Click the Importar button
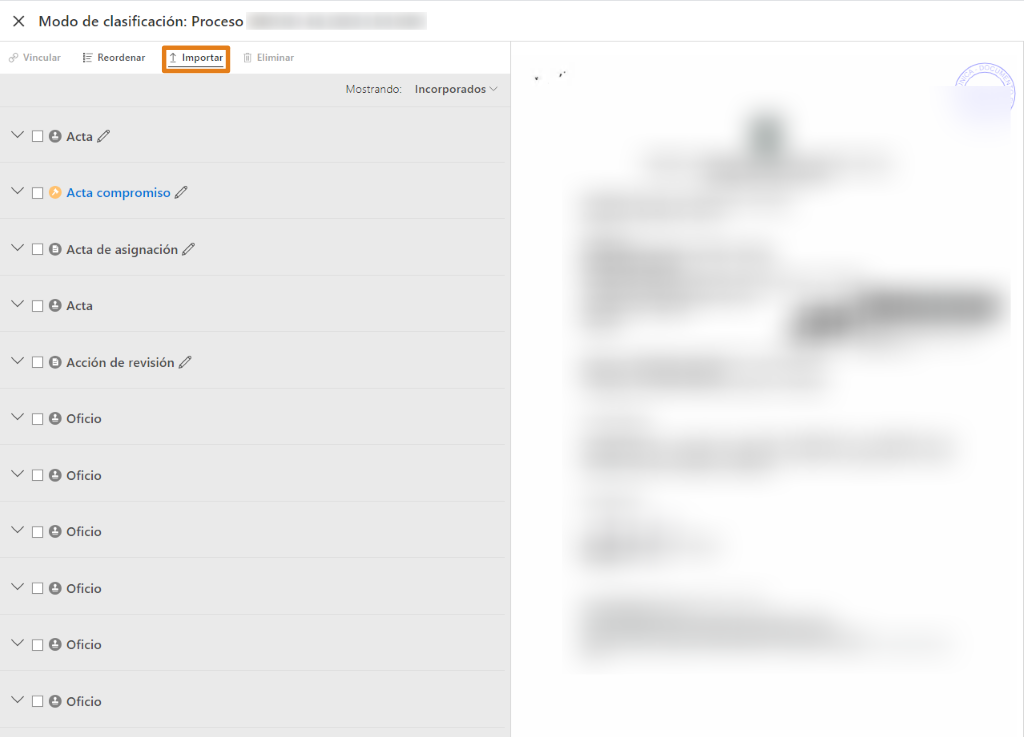This screenshot has width=1024, height=737. click(196, 59)
